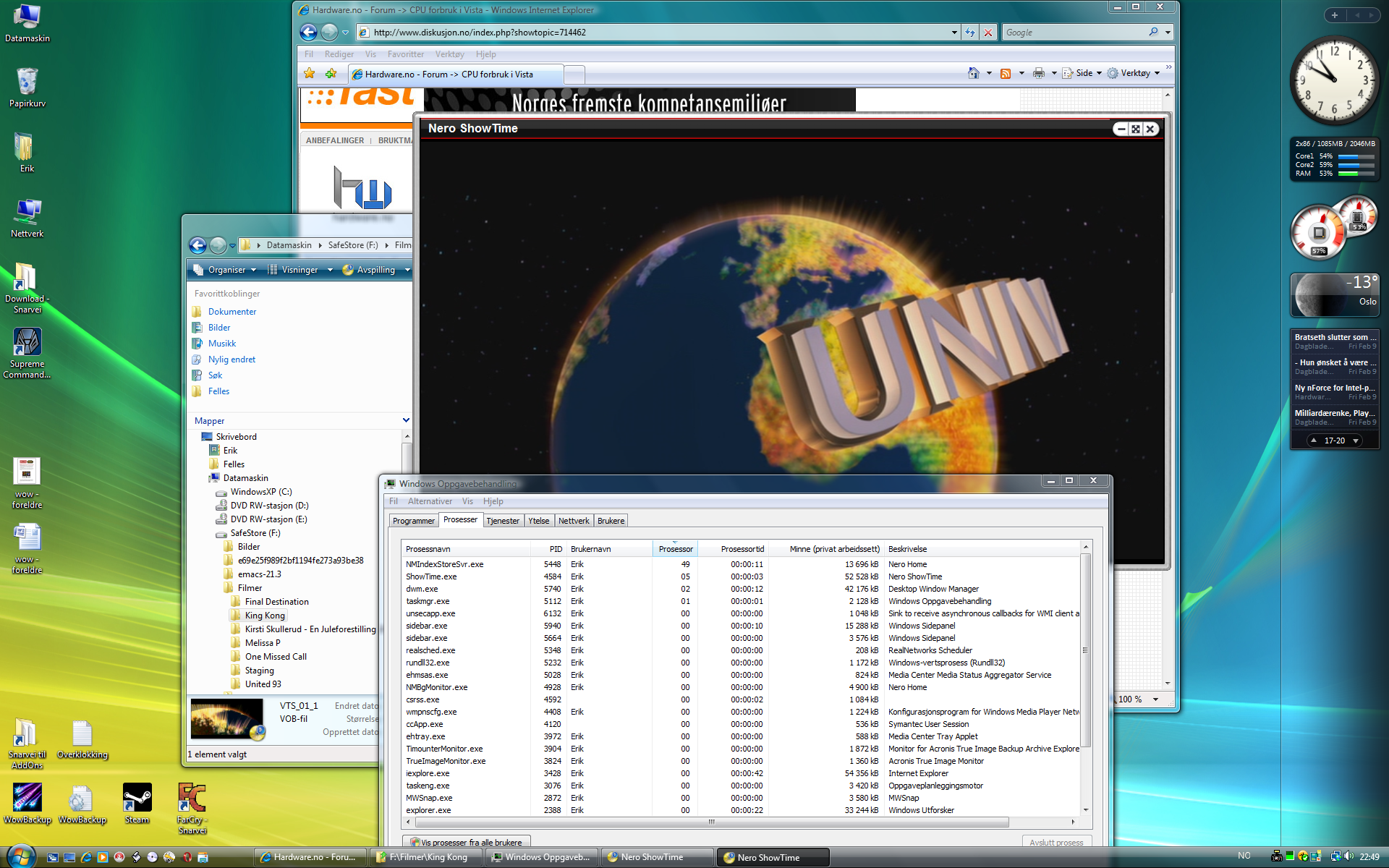Open the Nettverk desktop icon

coord(27,218)
